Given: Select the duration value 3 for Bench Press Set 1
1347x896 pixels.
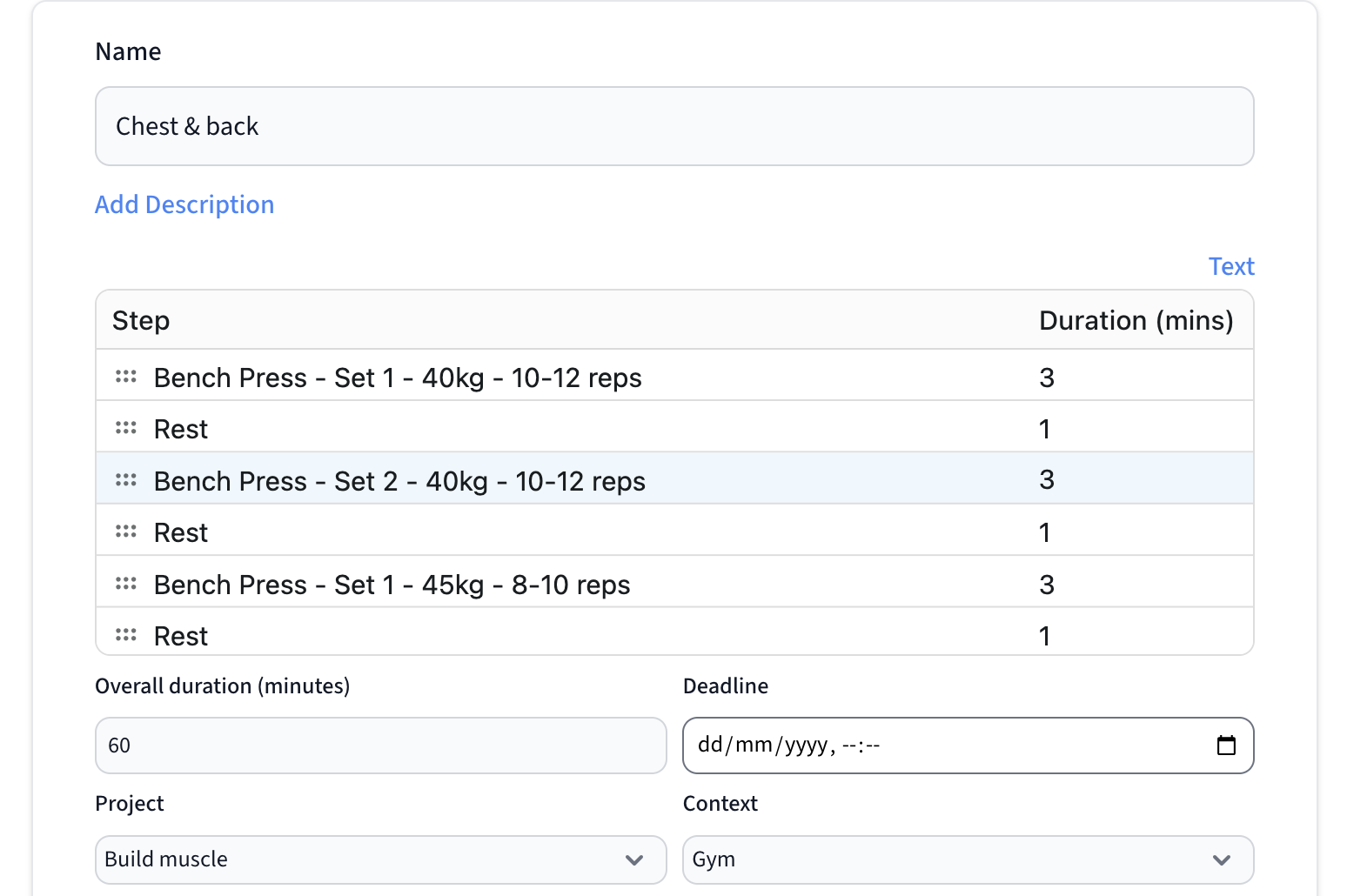Looking at the screenshot, I should (1046, 378).
